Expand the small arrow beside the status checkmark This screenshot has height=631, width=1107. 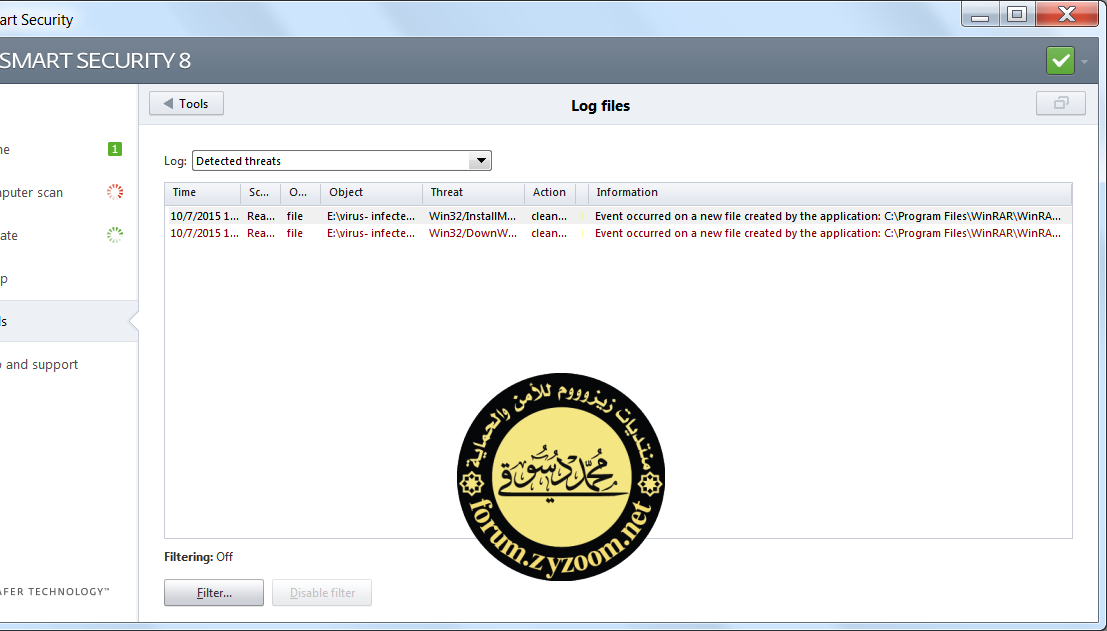(1084, 61)
